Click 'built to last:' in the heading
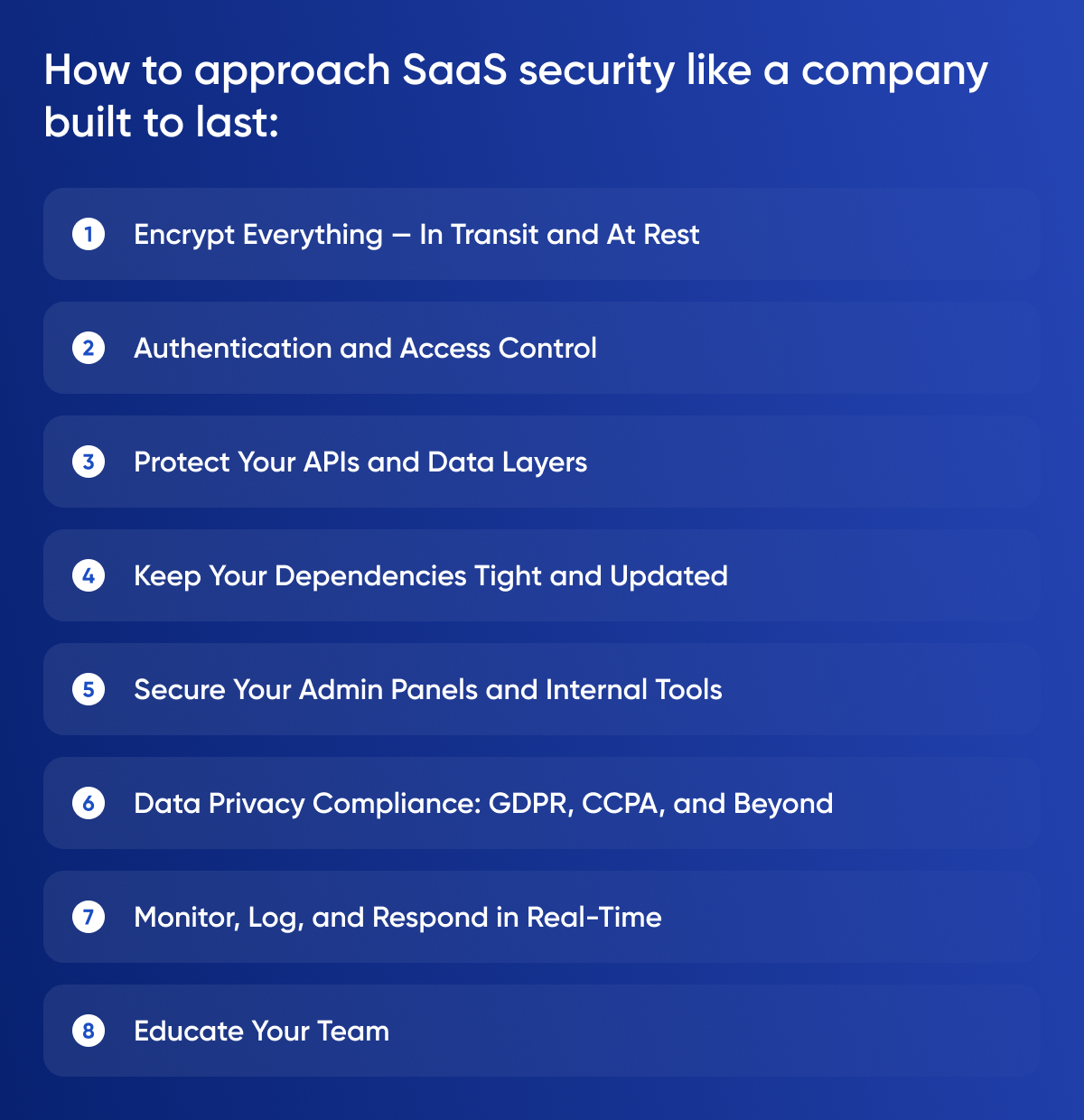Viewport: 1084px width, 1120px height. coord(162,123)
